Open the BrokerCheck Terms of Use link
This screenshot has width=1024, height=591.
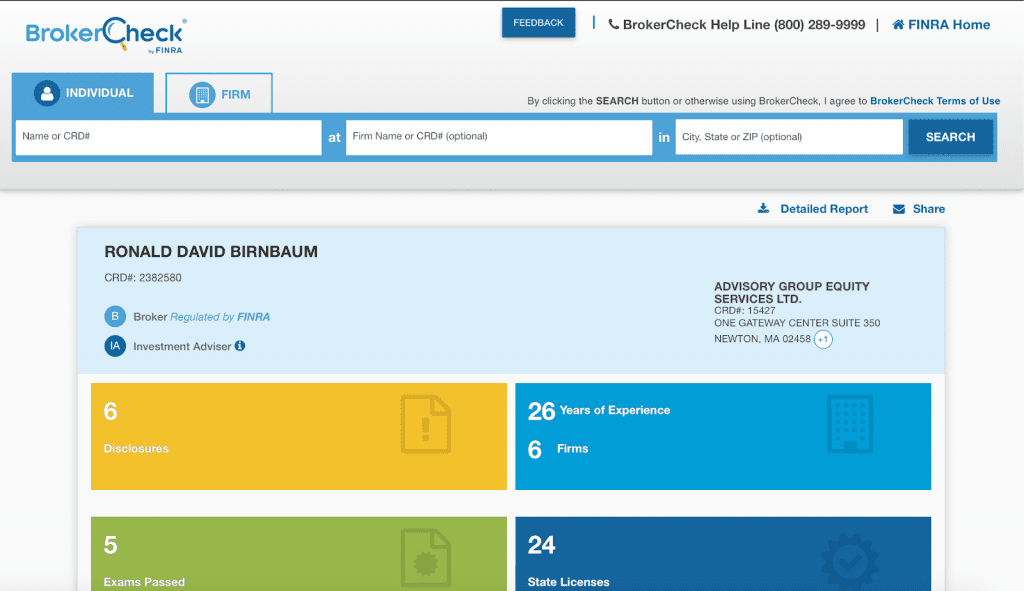pos(935,101)
